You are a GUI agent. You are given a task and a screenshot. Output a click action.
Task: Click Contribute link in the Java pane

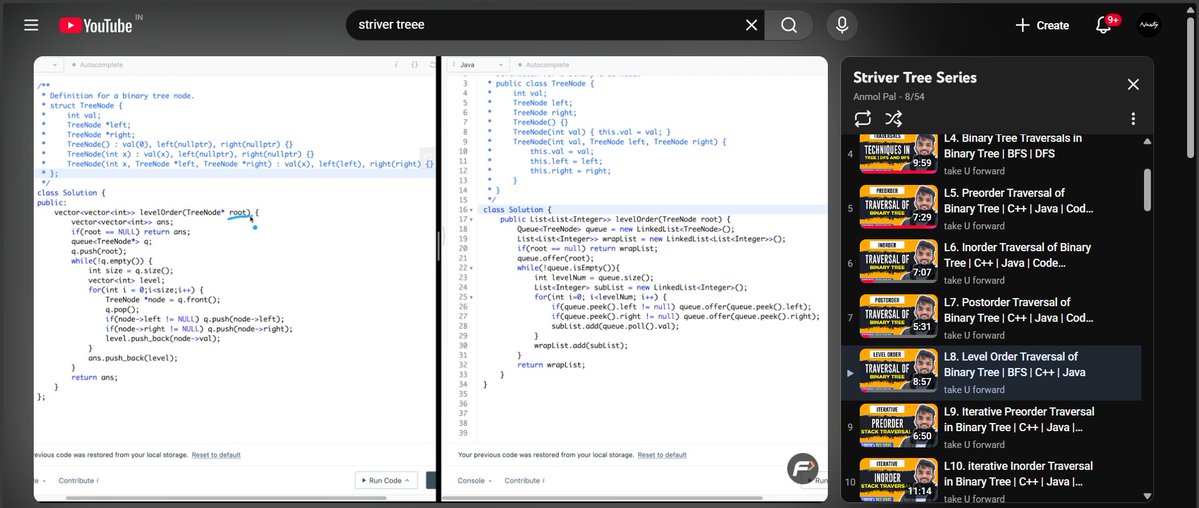(x=525, y=480)
